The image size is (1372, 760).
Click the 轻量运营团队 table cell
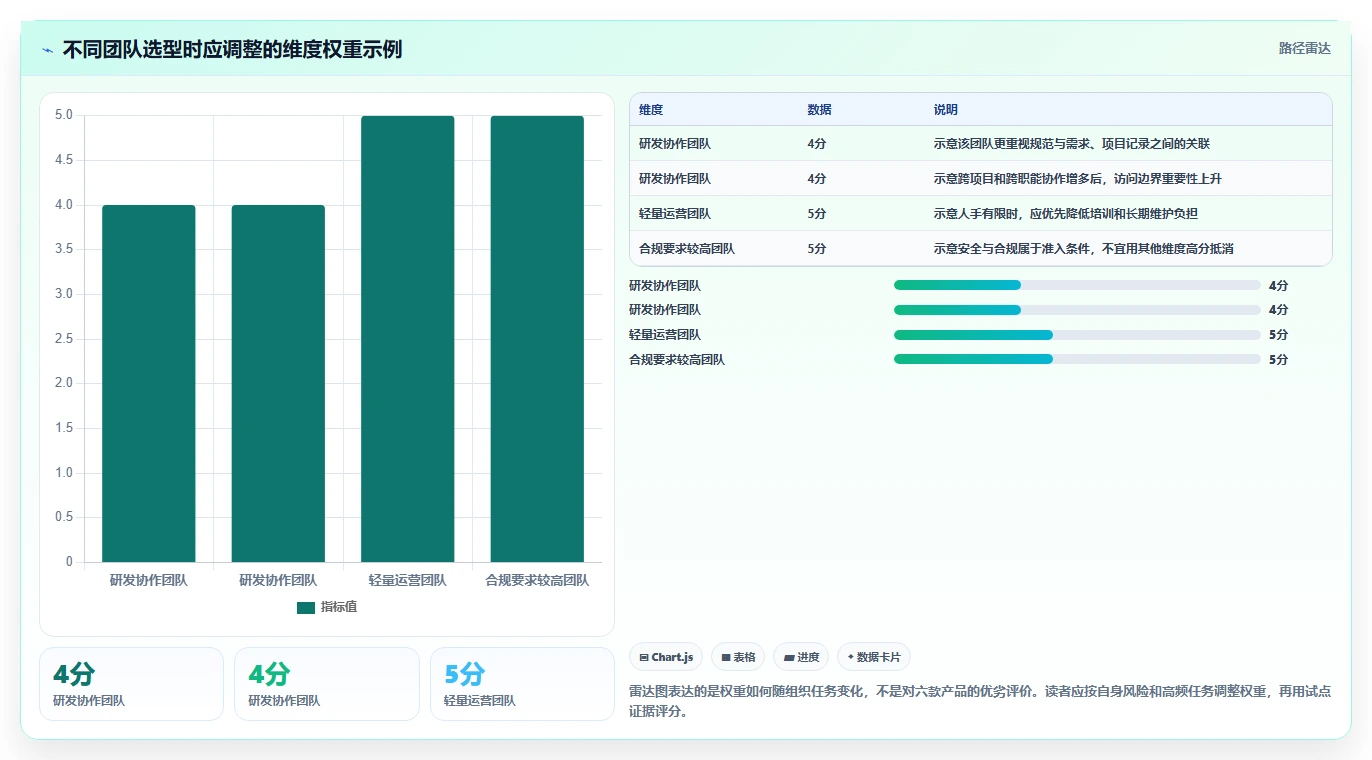point(675,214)
